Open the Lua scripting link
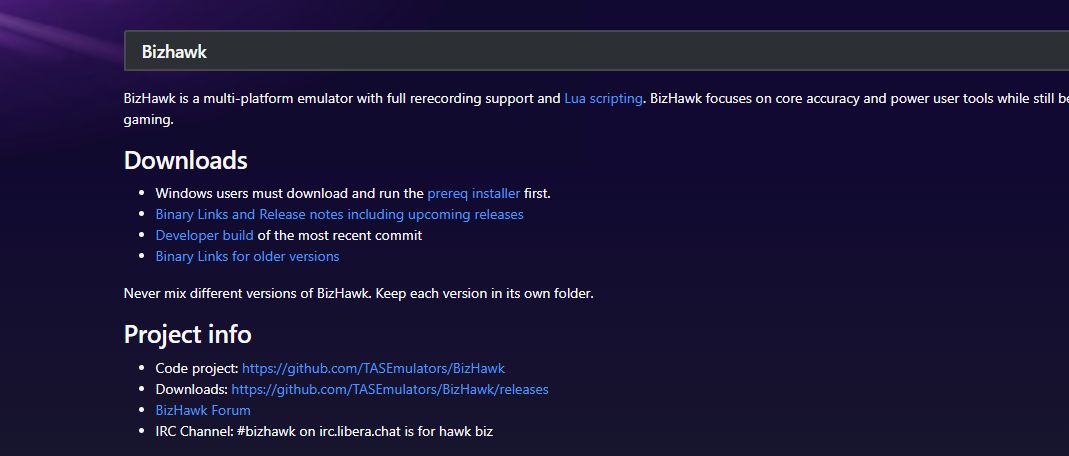The image size is (1069, 456). (603, 98)
